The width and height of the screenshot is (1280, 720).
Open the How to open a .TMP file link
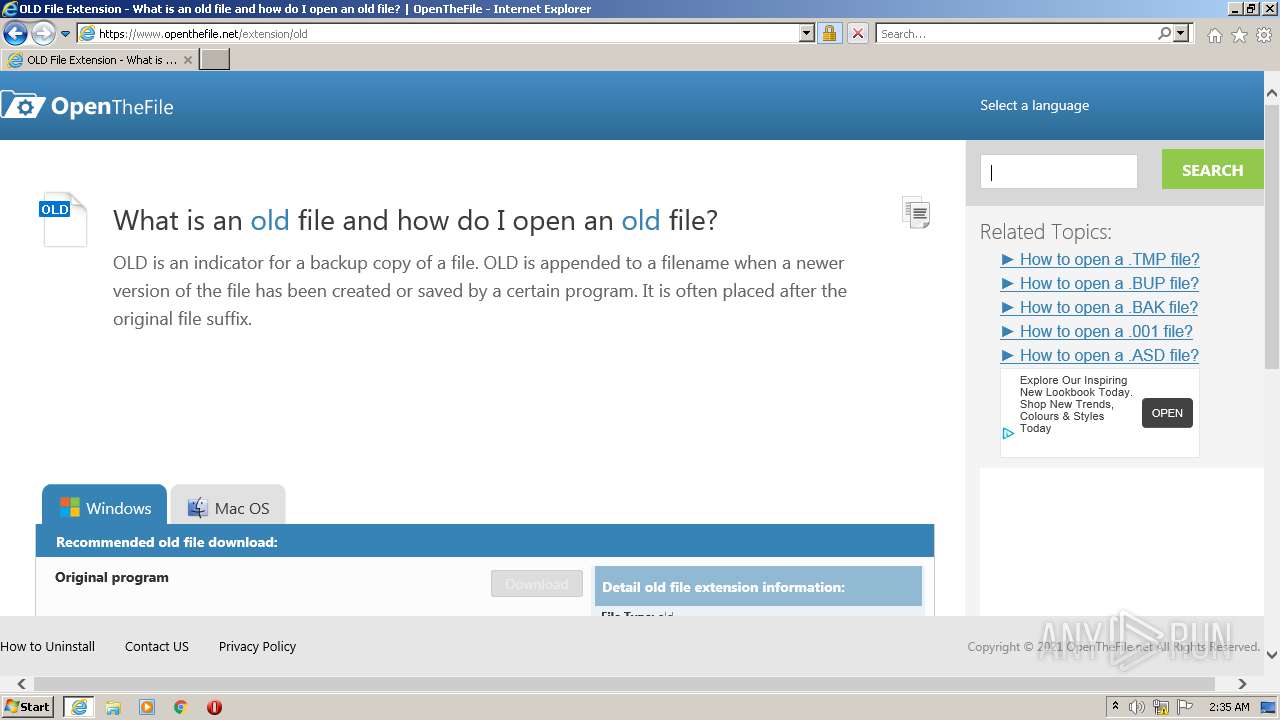(x=1100, y=259)
